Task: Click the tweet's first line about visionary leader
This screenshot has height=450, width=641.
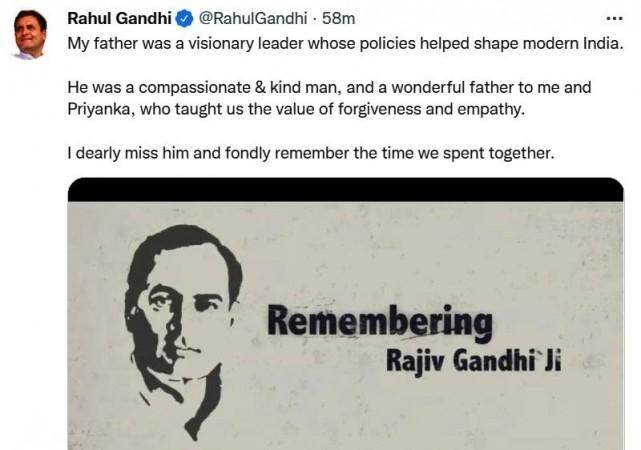Action: (x=351, y=45)
